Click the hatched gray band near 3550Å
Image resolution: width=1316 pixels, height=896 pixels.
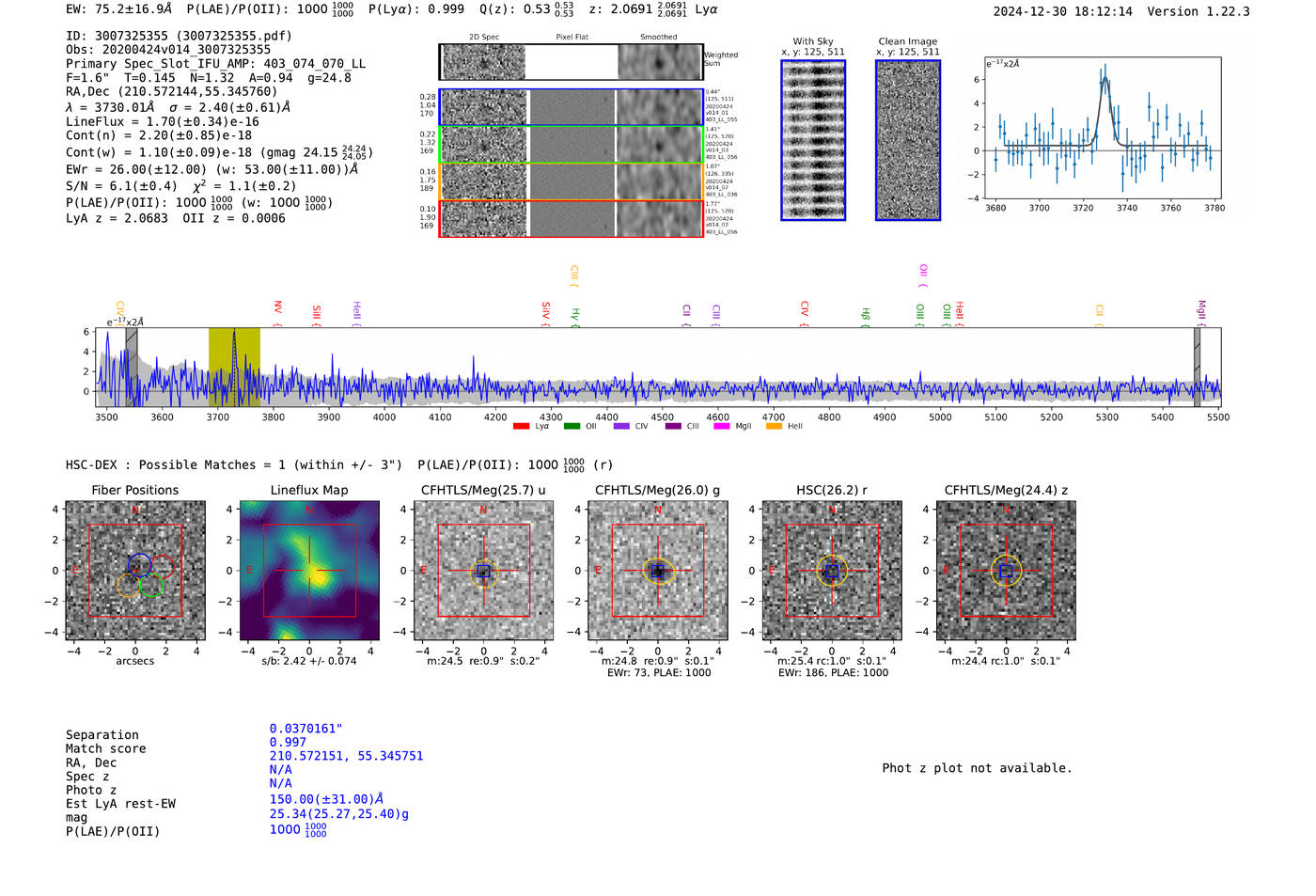pos(132,367)
